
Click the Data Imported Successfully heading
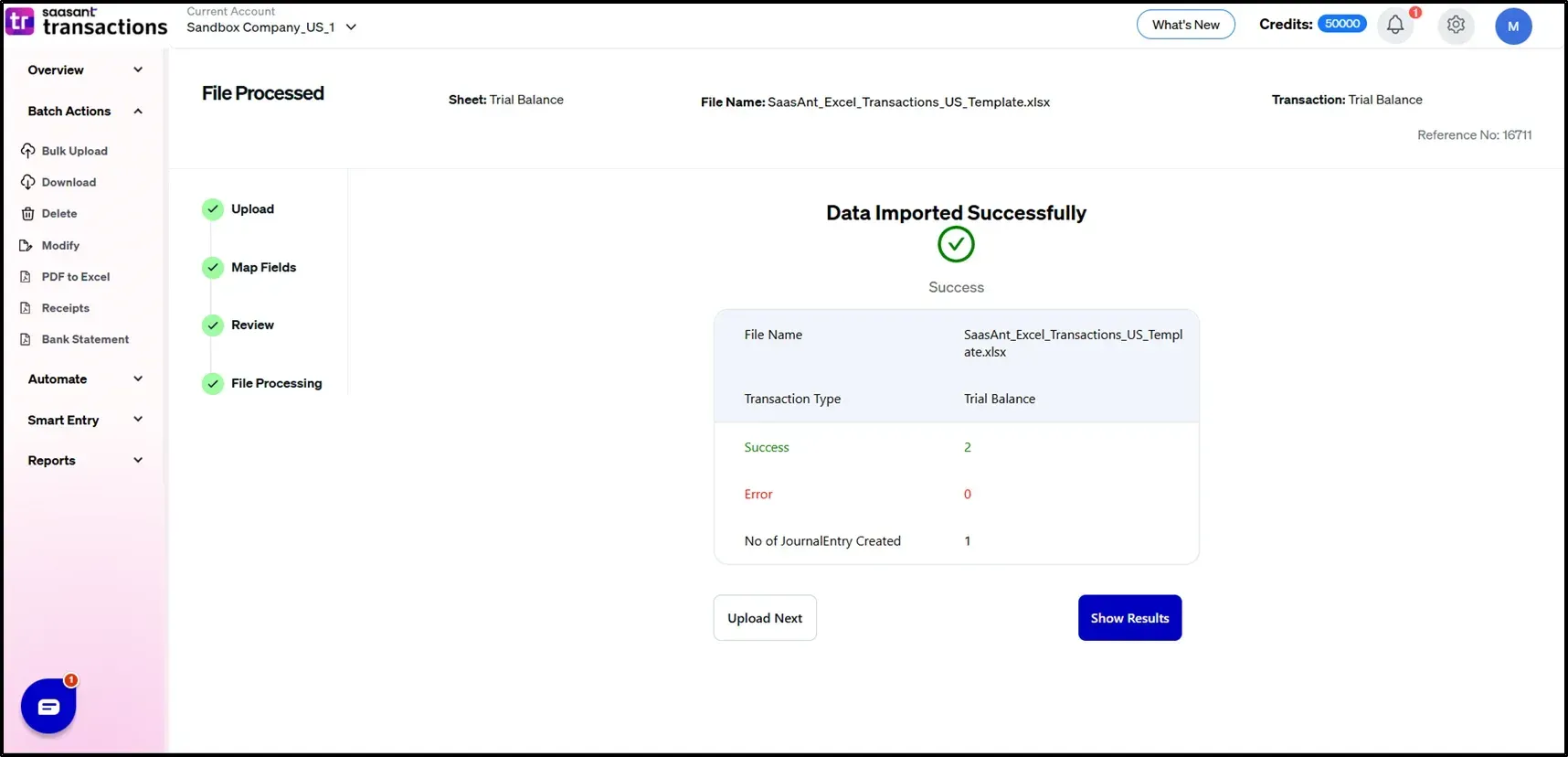tap(956, 213)
